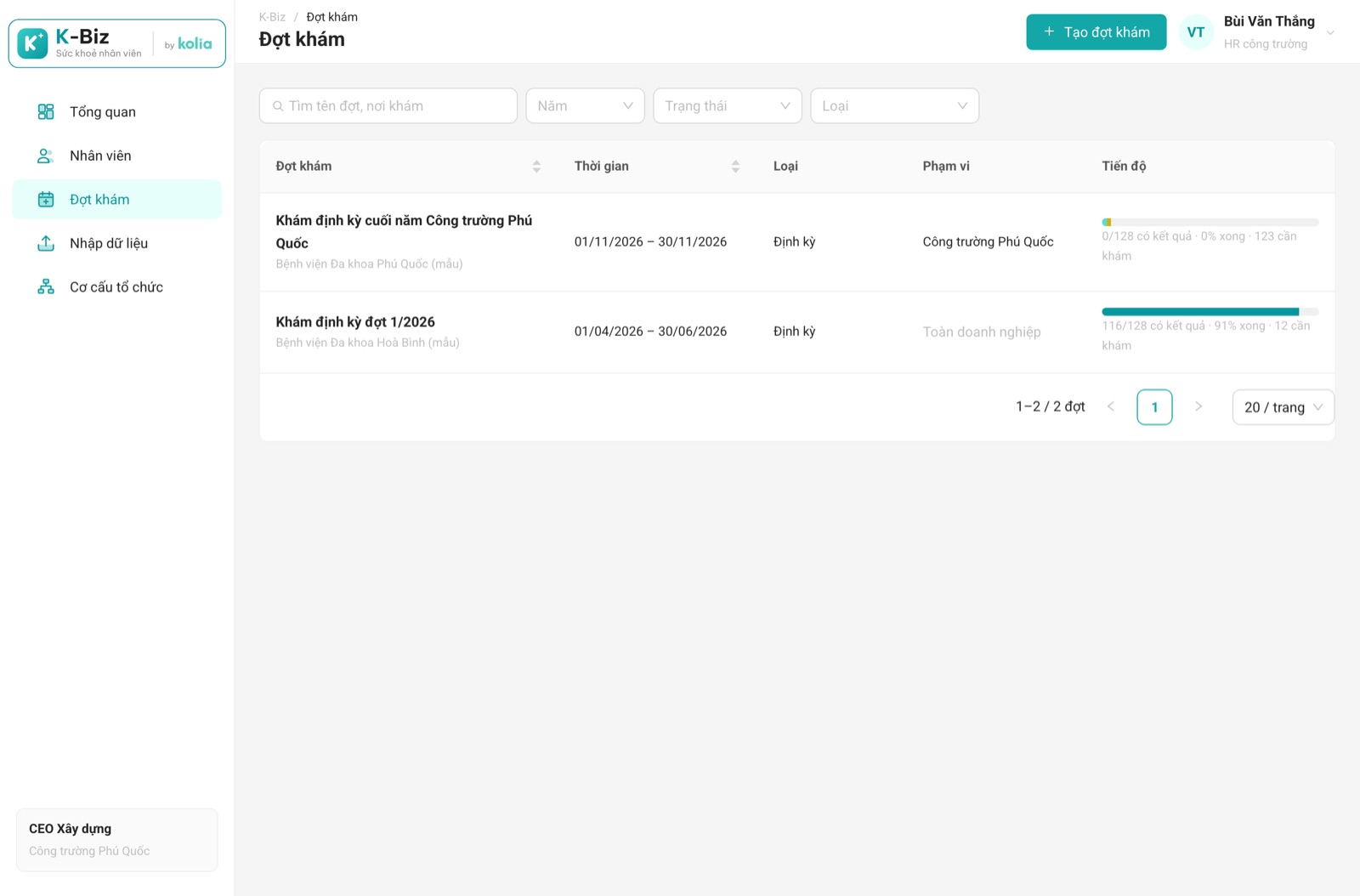Click the search magnifier icon
Image resolution: width=1360 pixels, height=896 pixels.
point(278,106)
